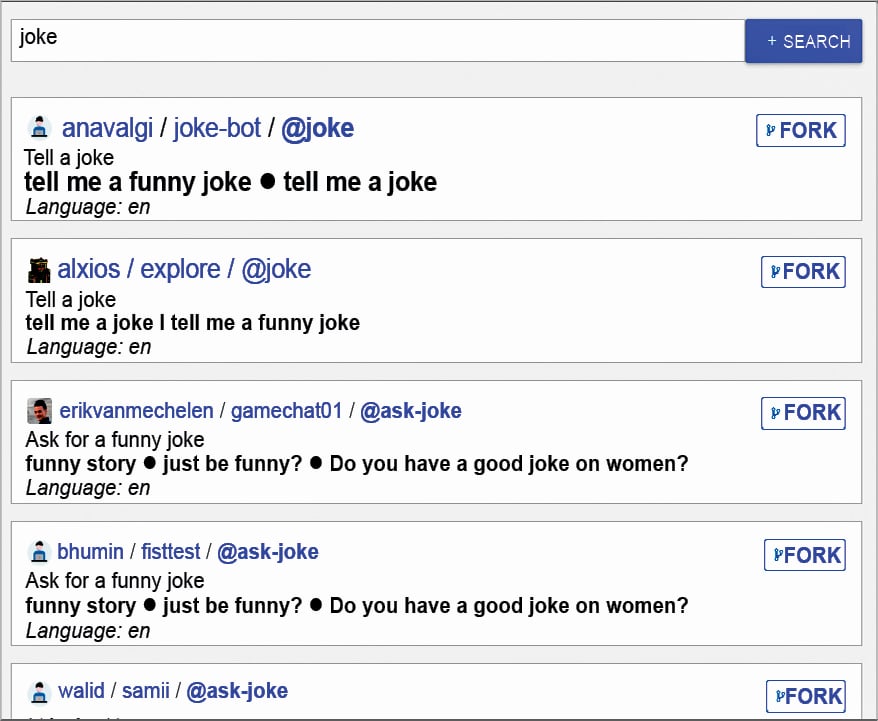The image size is (878, 721).
Task: Open the anavalgi user link
Action: click(x=107, y=128)
